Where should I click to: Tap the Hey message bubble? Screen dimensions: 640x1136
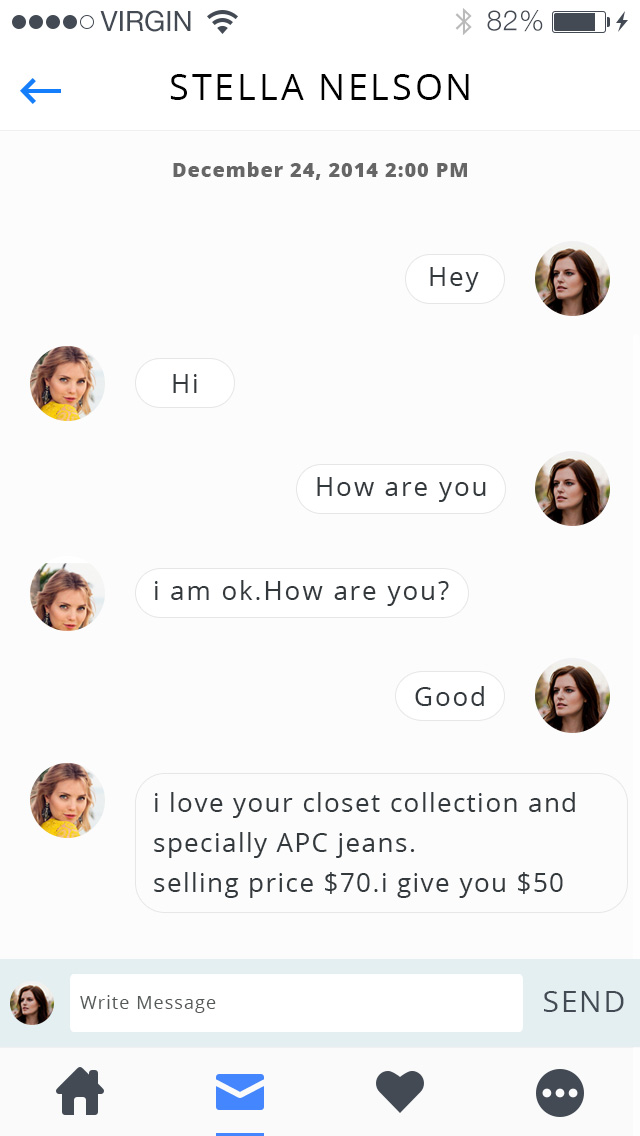pyautogui.click(x=454, y=278)
